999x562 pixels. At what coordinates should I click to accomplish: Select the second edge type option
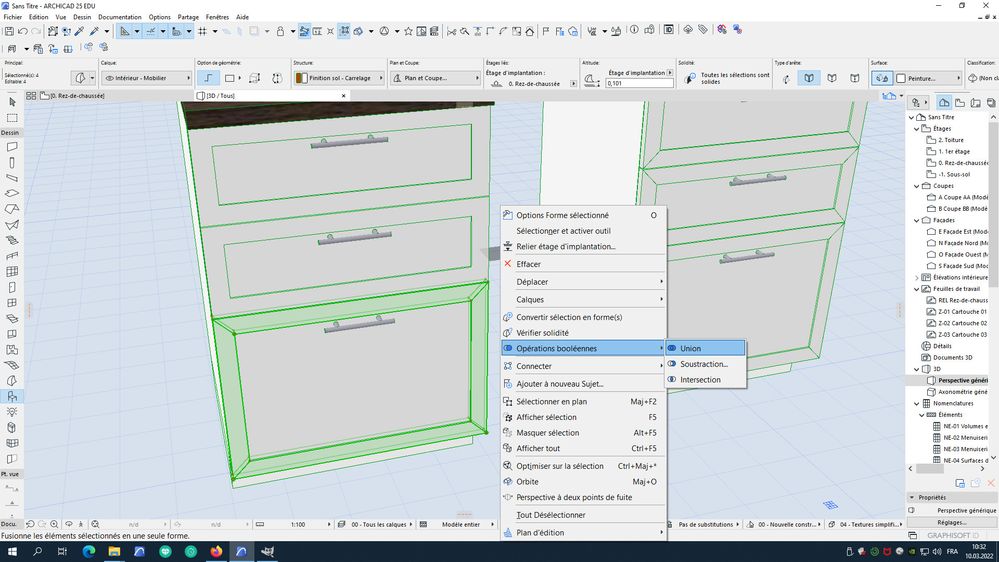[809, 78]
